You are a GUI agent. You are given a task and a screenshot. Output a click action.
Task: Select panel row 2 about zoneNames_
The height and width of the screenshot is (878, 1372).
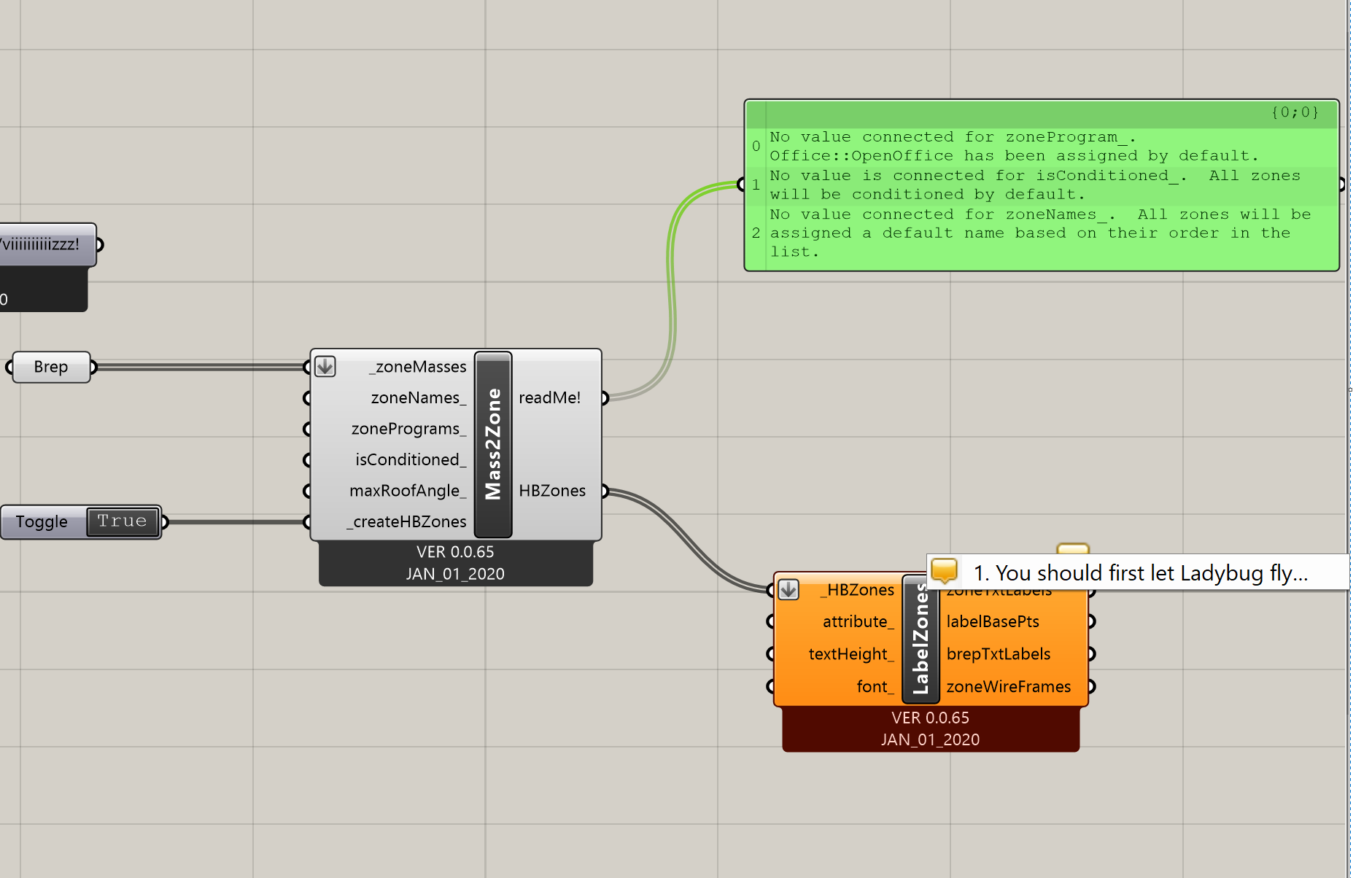coord(1042,233)
